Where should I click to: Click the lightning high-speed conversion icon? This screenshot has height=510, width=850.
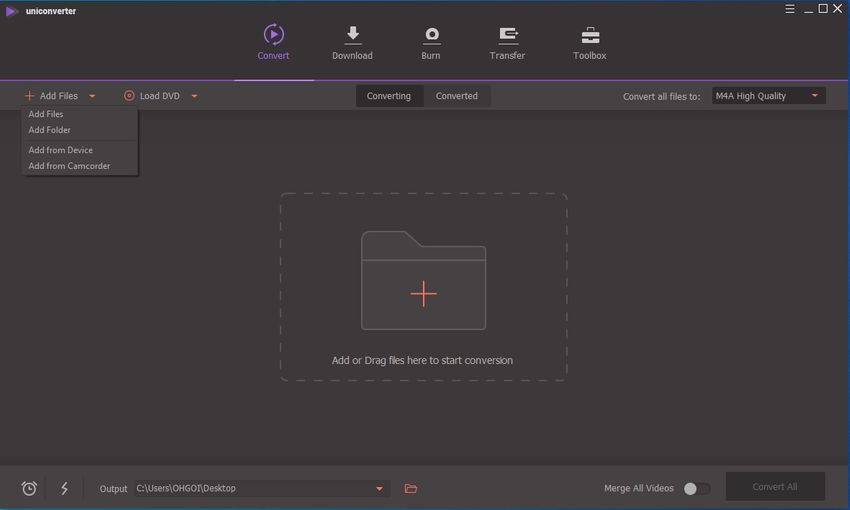65,488
